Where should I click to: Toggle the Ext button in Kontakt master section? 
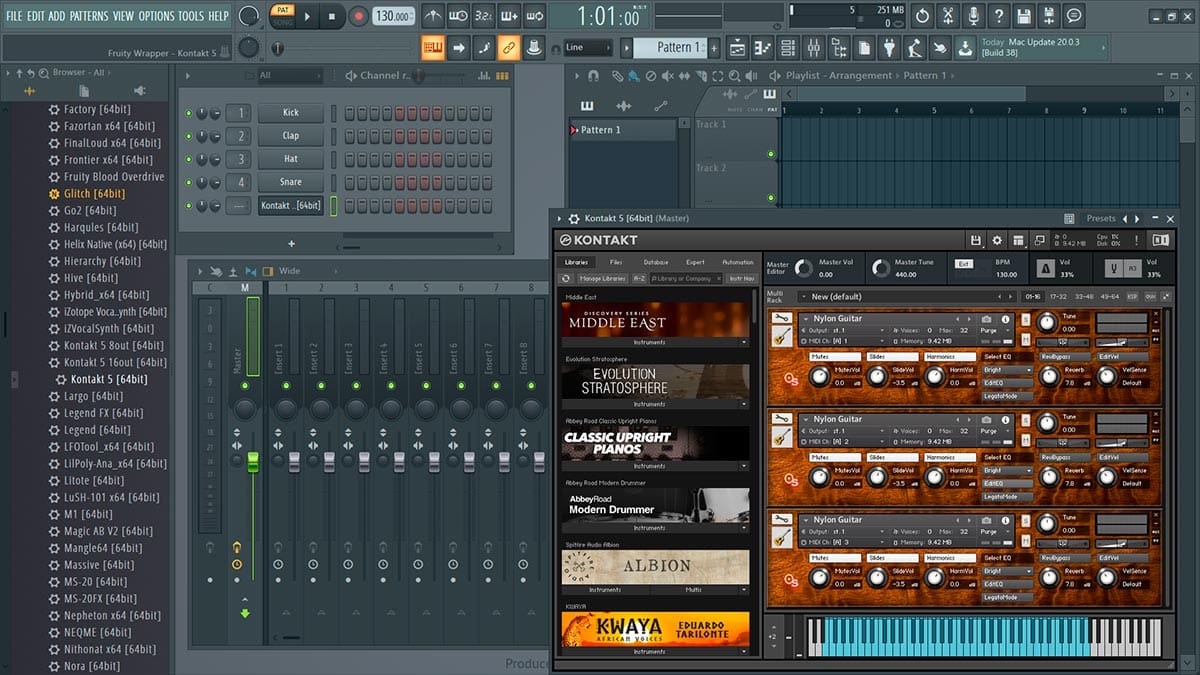pyautogui.click(x=963, y=264)
